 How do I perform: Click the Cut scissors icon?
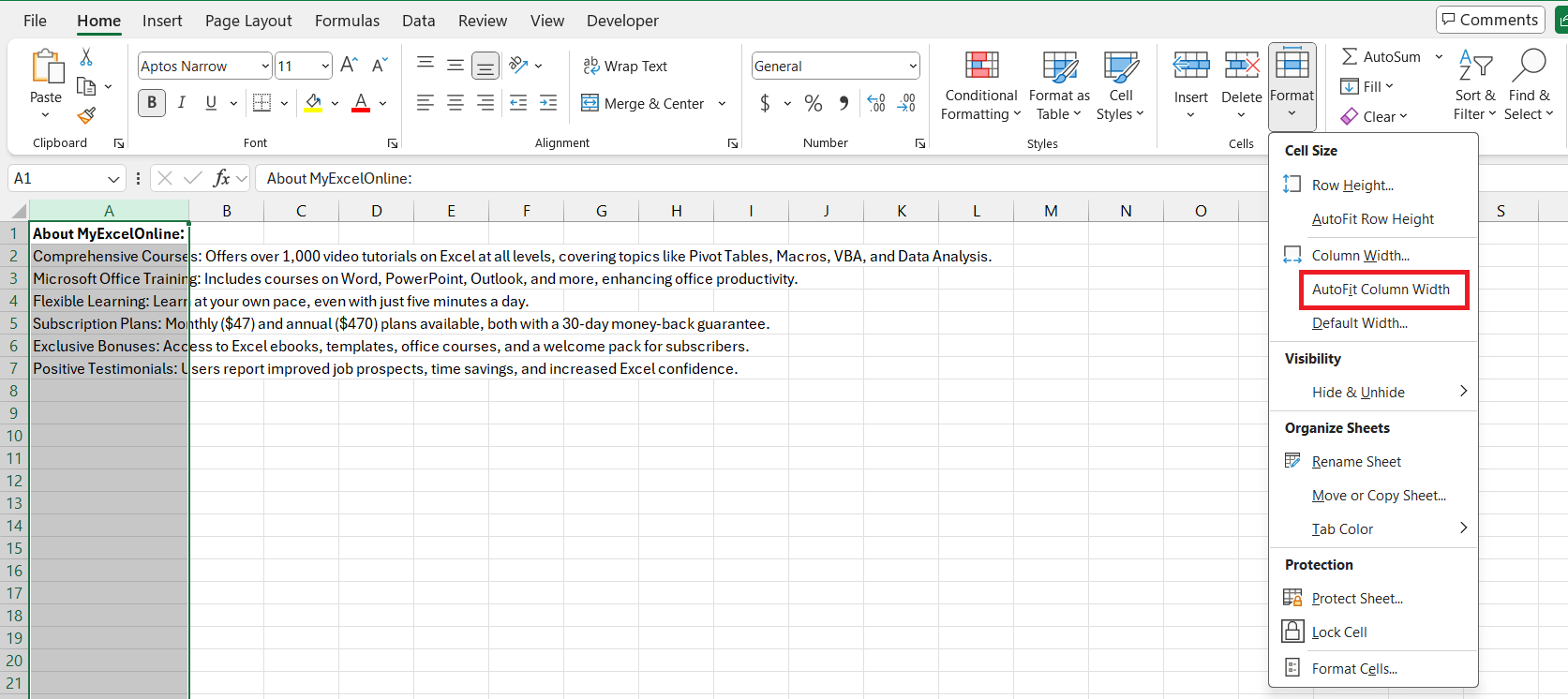click(x=86, y=57)
